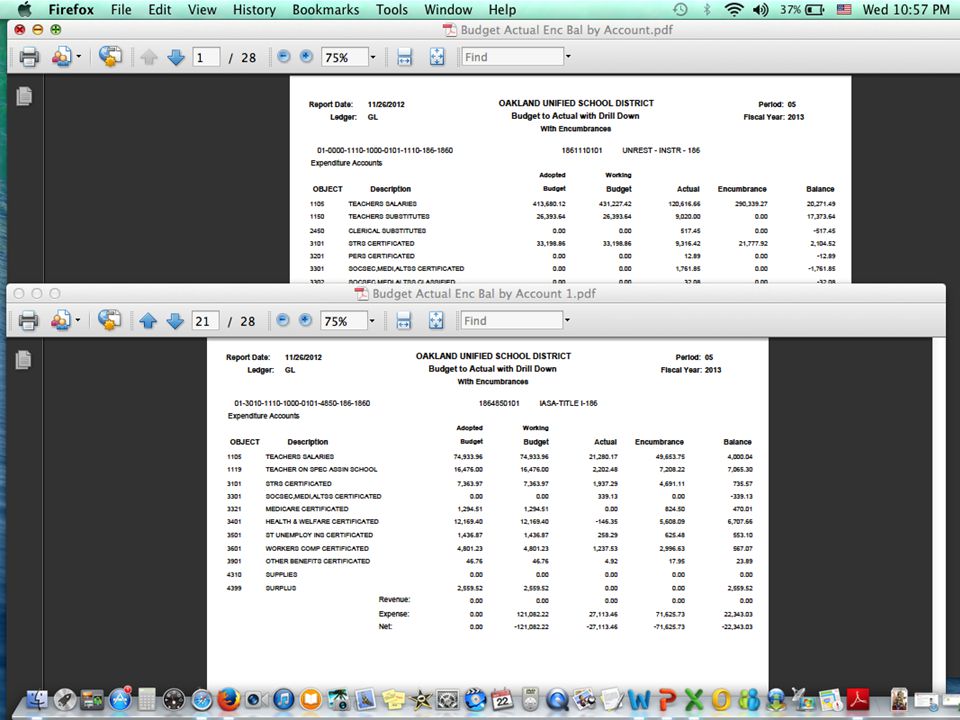
Task: Open the View menu
Action: (202, 10)
